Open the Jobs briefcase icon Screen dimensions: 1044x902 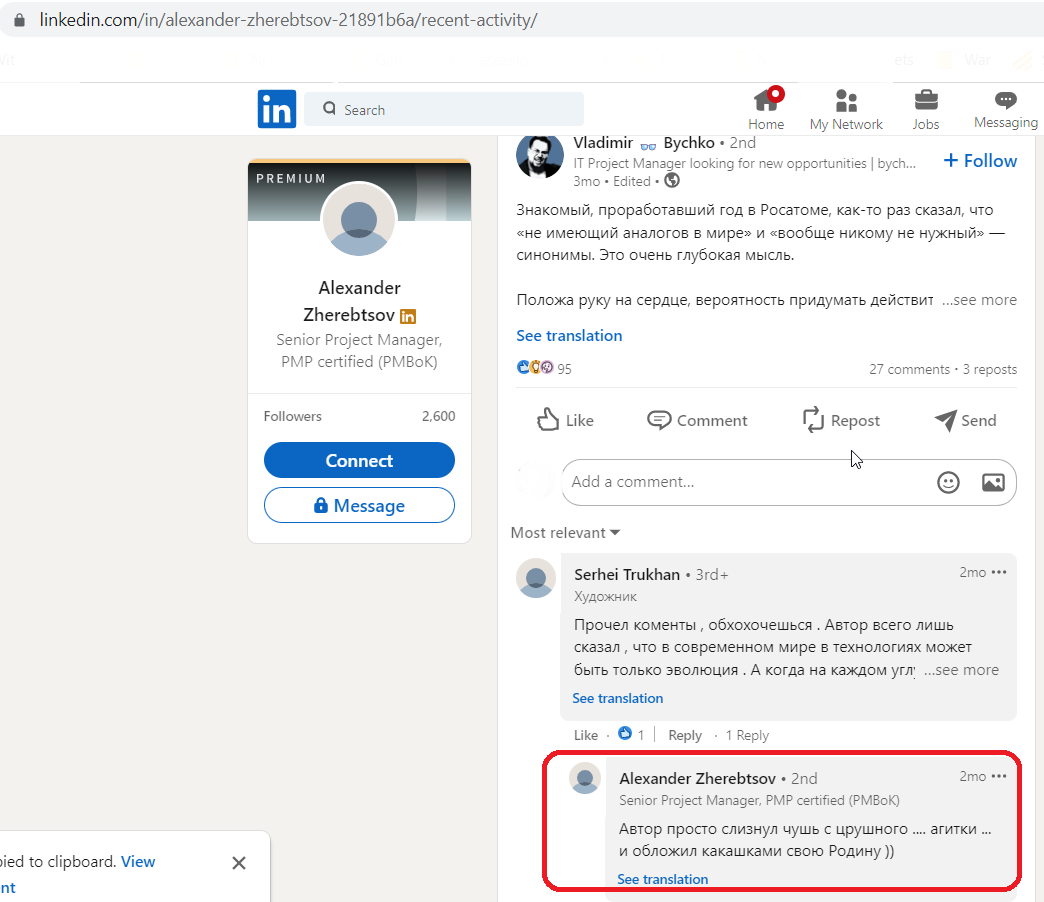[926, 101]
